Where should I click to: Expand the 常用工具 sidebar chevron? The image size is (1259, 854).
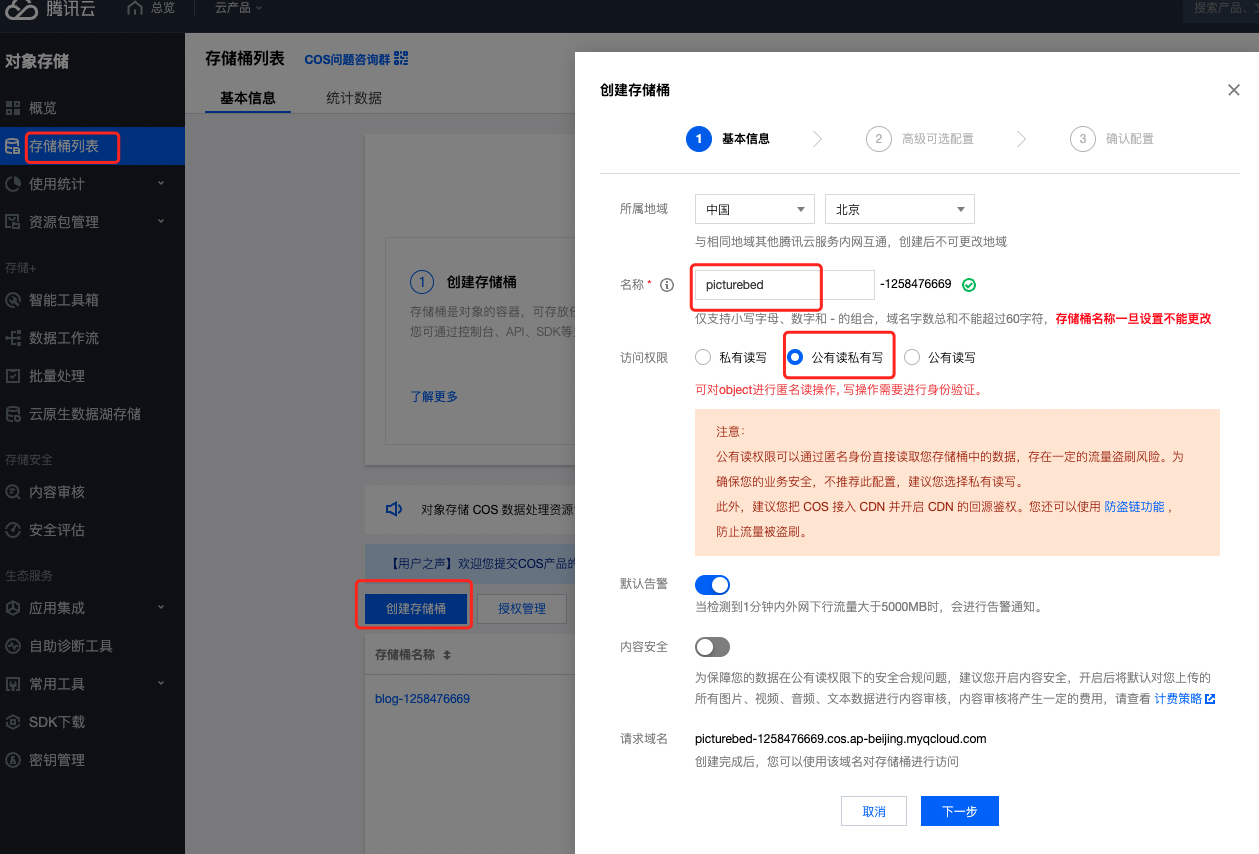coord(161,684)
